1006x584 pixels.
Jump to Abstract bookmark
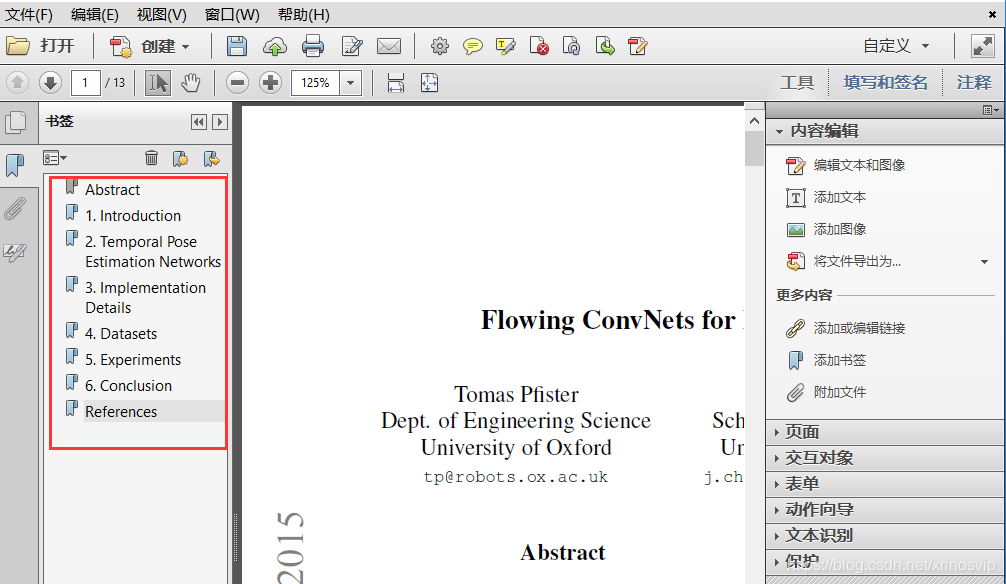(x=112, y=190)
